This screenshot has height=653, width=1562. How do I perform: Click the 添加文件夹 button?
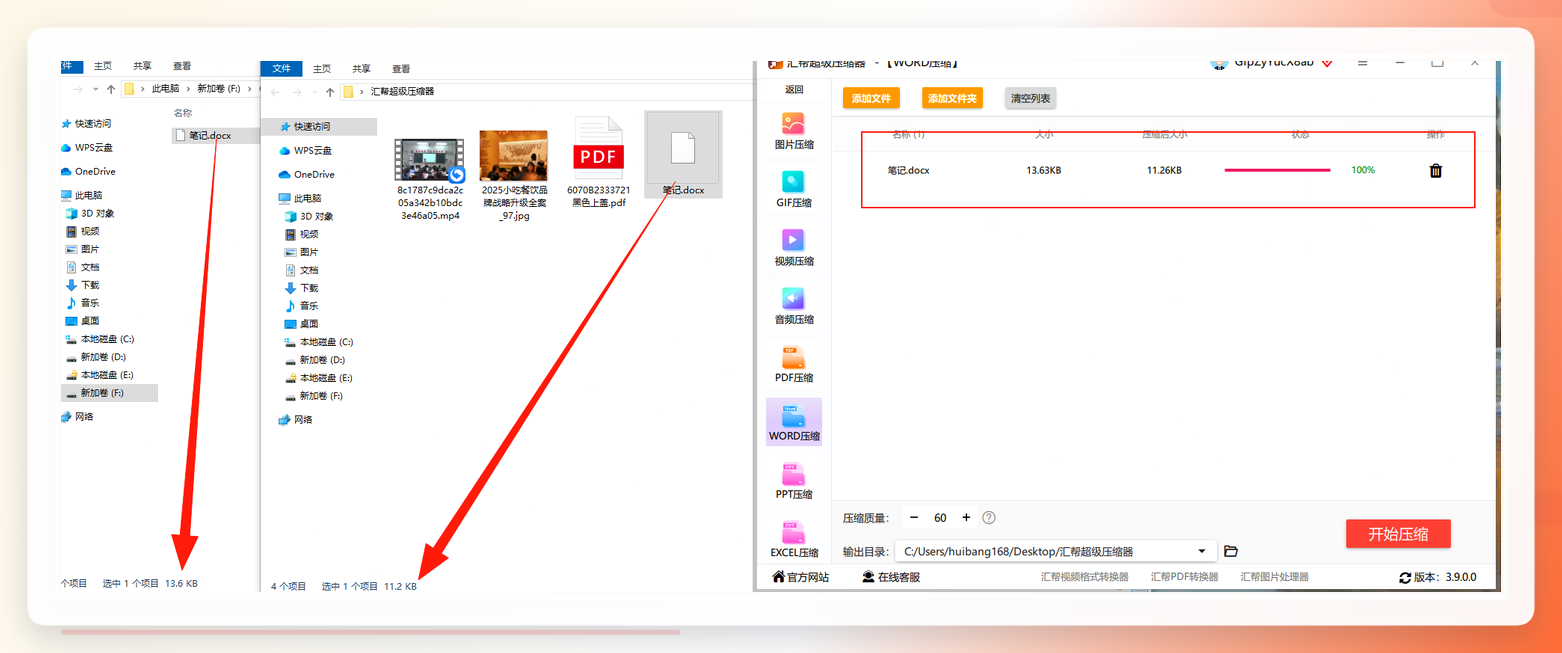click(x=952, y=98)
